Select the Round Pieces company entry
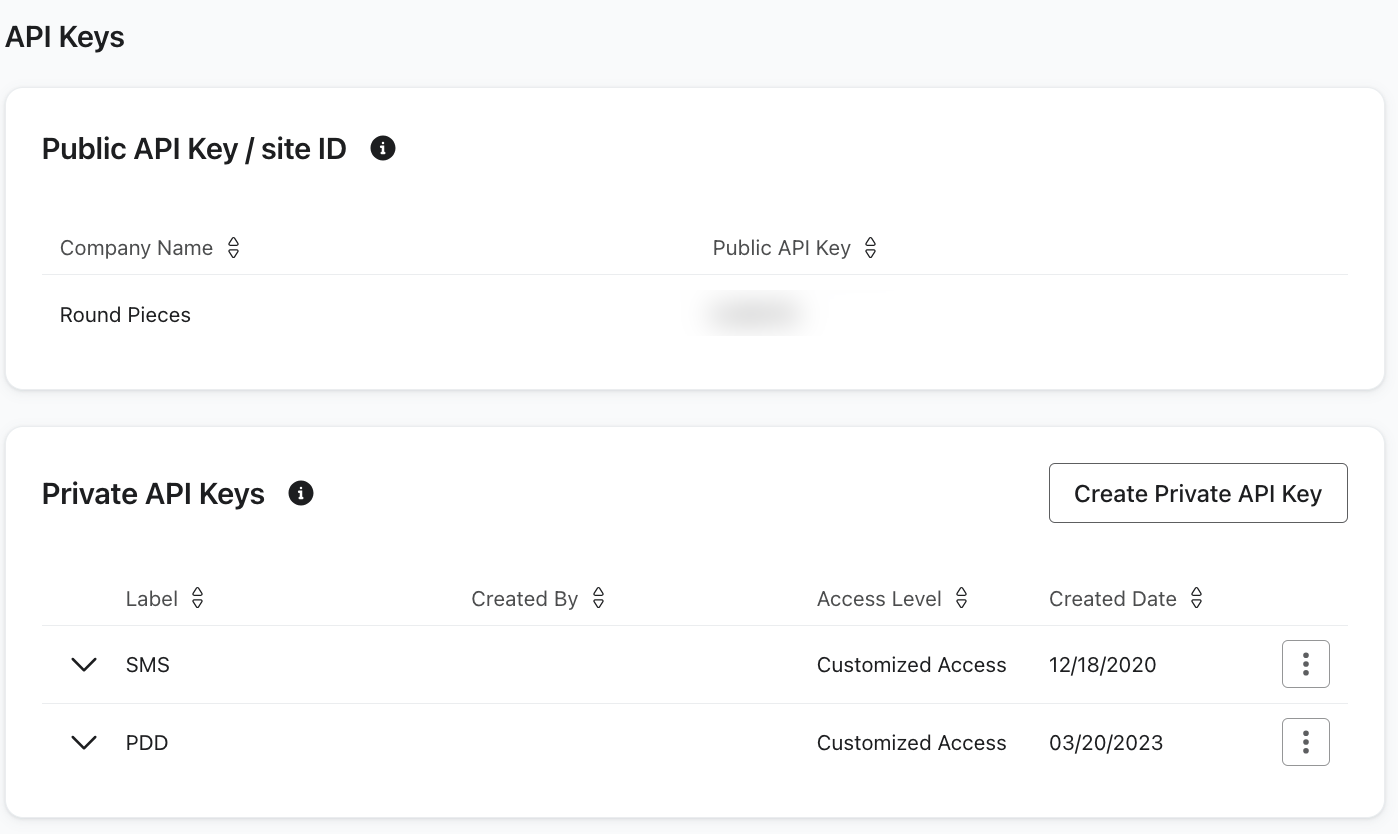The height and width of the screenshot is (834, 1398). (x=125, y=314)
